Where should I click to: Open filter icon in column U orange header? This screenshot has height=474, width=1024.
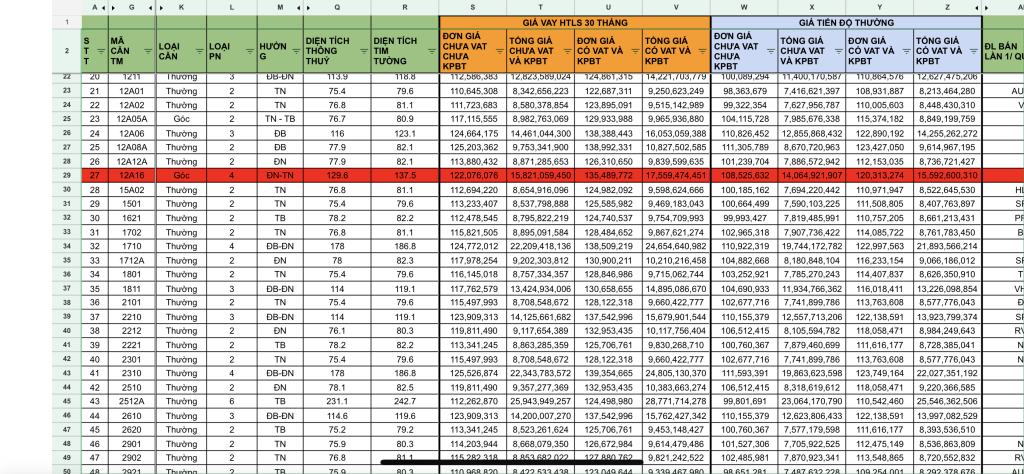pos(634,51)
